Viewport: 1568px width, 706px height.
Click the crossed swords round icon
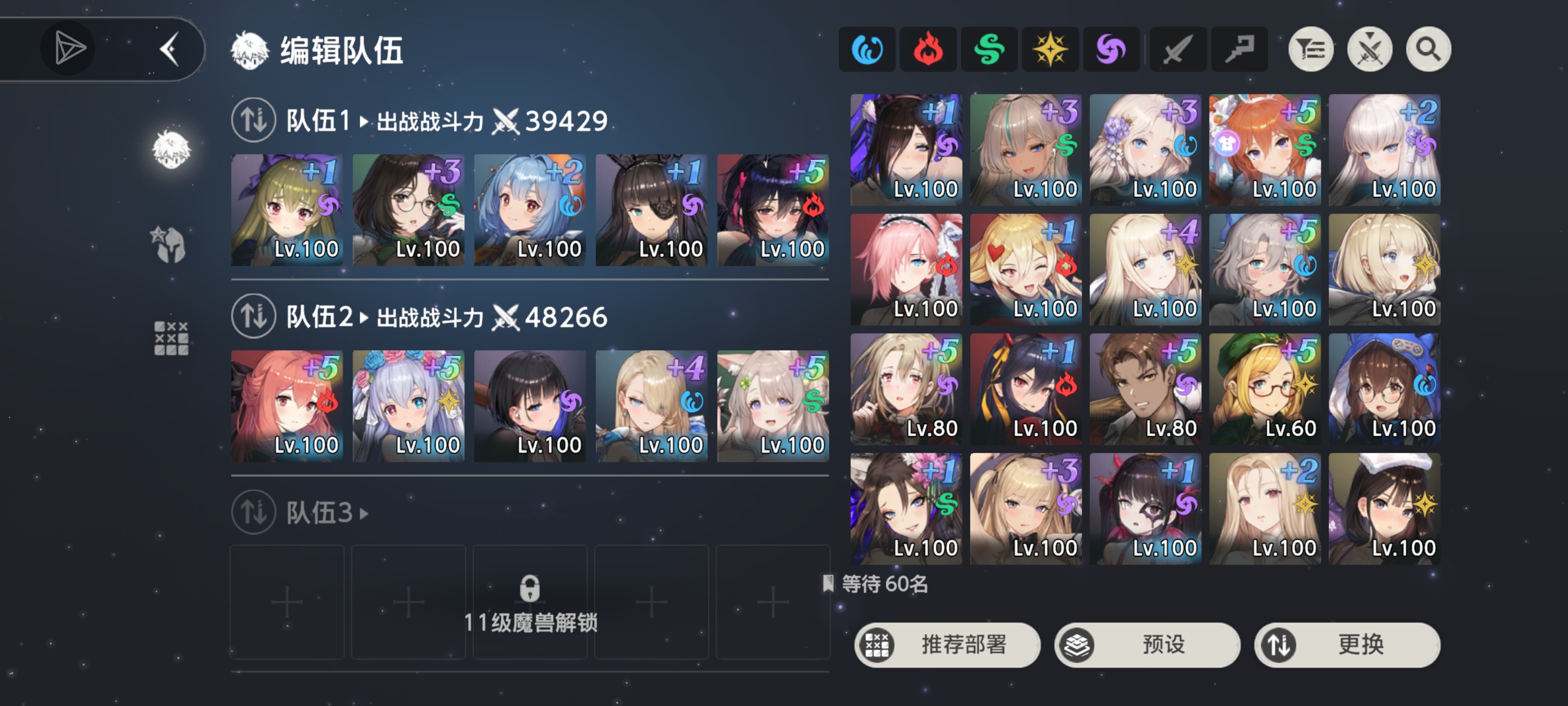[x=1370, y=49]
